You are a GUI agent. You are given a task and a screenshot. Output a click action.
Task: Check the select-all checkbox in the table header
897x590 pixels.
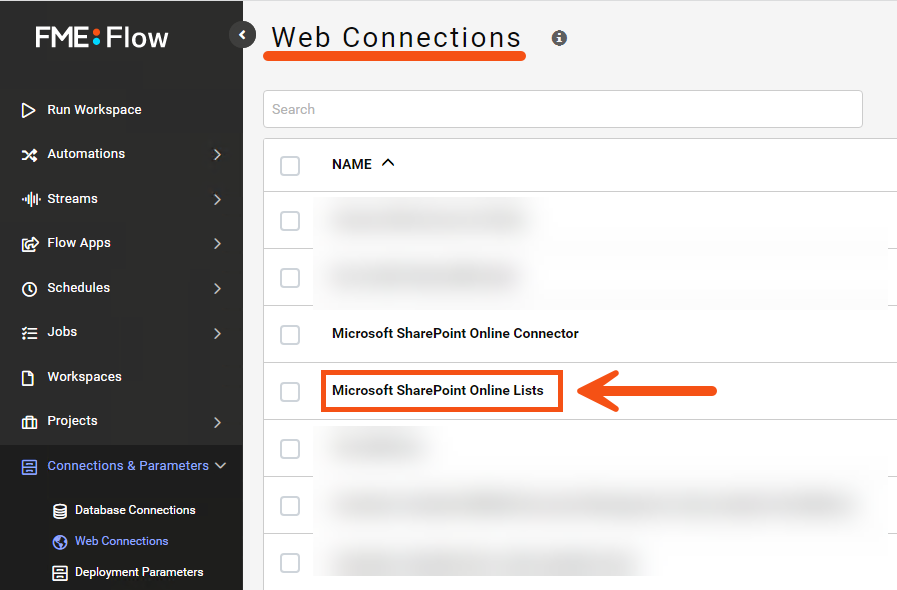point(289,165)
